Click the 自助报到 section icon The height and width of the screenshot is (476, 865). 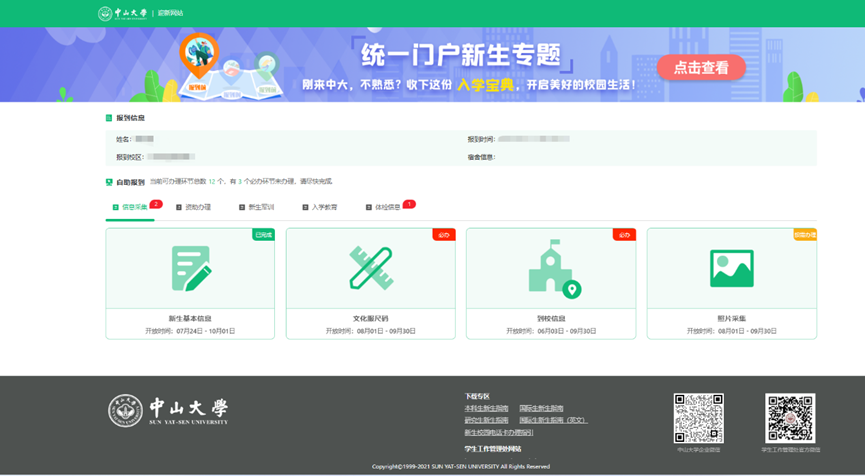coord(109,182)
